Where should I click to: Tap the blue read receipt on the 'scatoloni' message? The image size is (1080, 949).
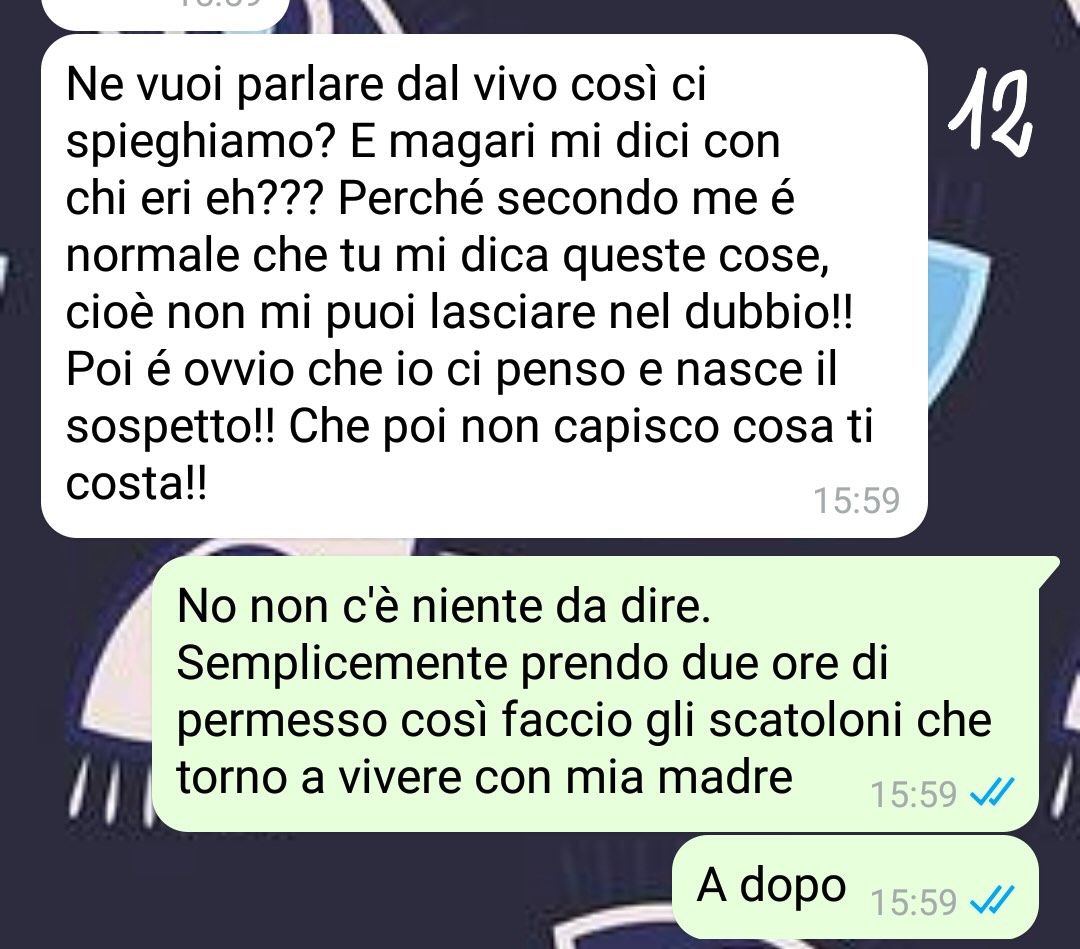992,793
